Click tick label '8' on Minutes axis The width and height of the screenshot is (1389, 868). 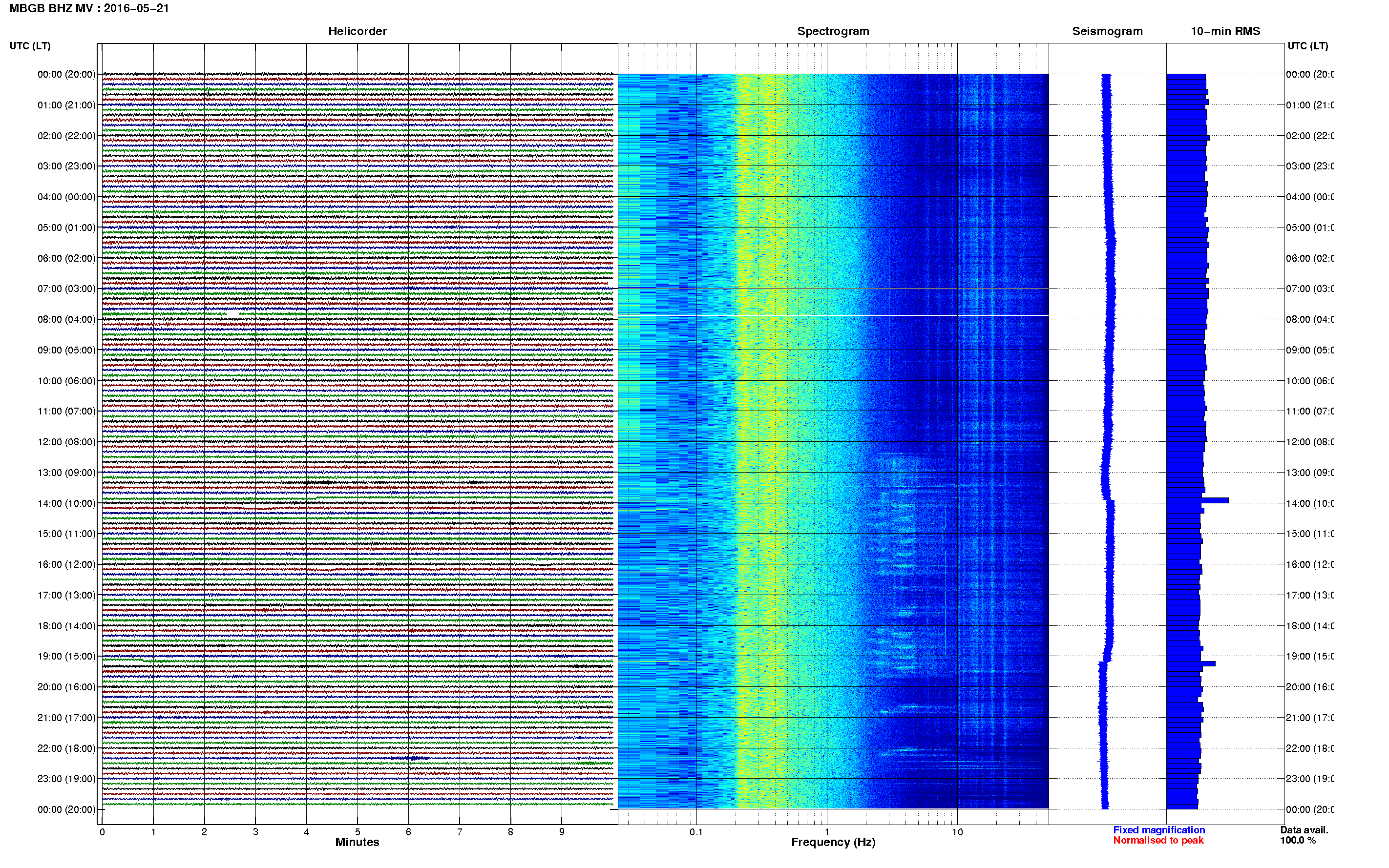pos(510,832)
